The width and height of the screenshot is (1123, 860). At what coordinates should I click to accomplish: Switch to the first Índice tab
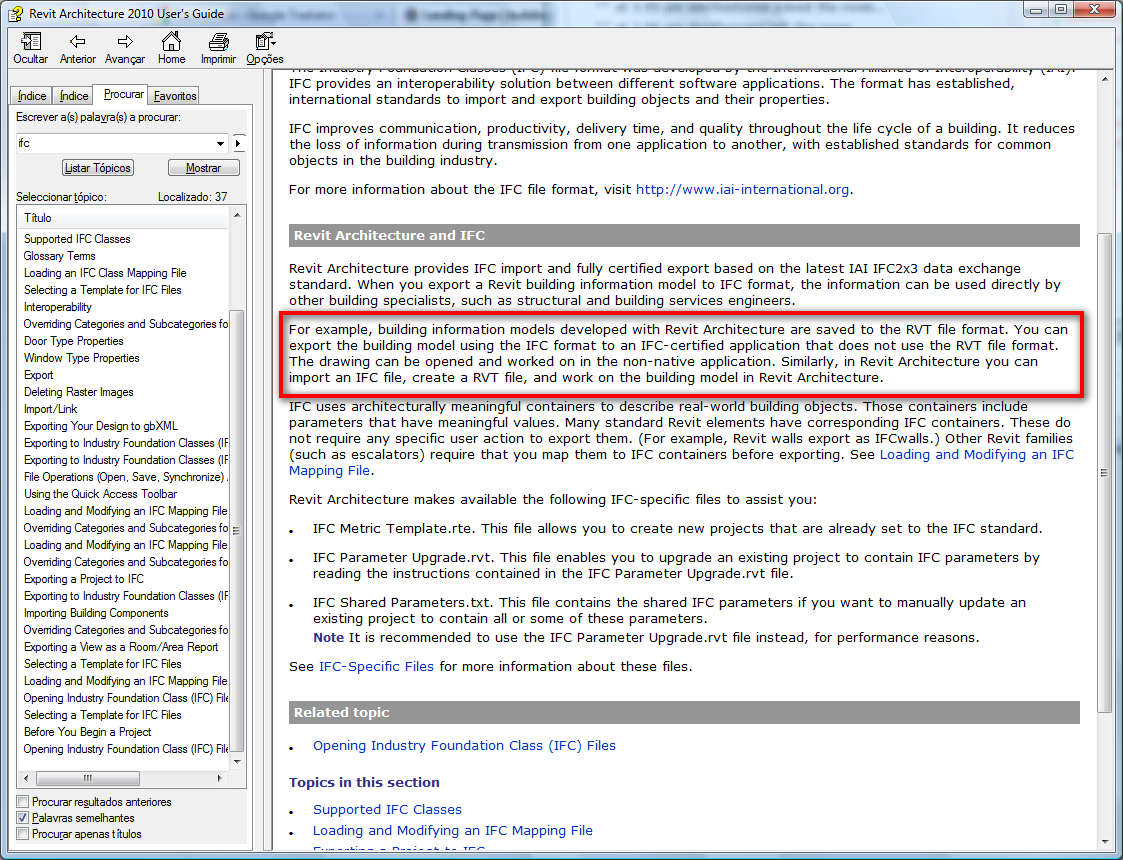[x=32, y=95]
